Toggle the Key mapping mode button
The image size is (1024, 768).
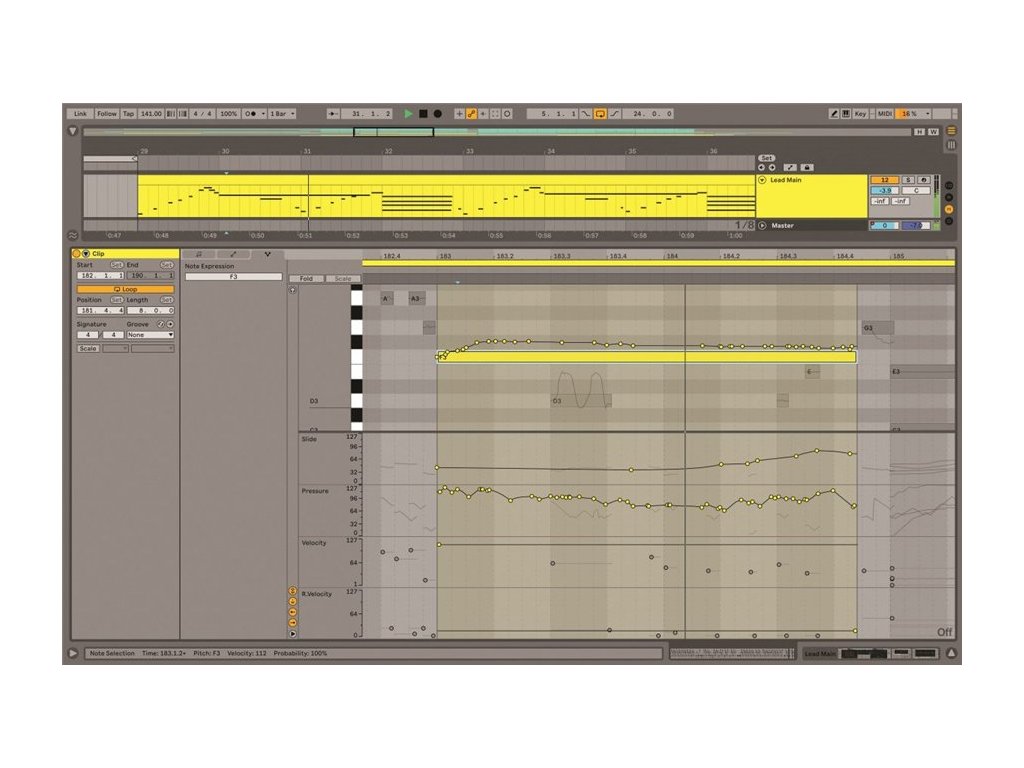pos(860,114)
